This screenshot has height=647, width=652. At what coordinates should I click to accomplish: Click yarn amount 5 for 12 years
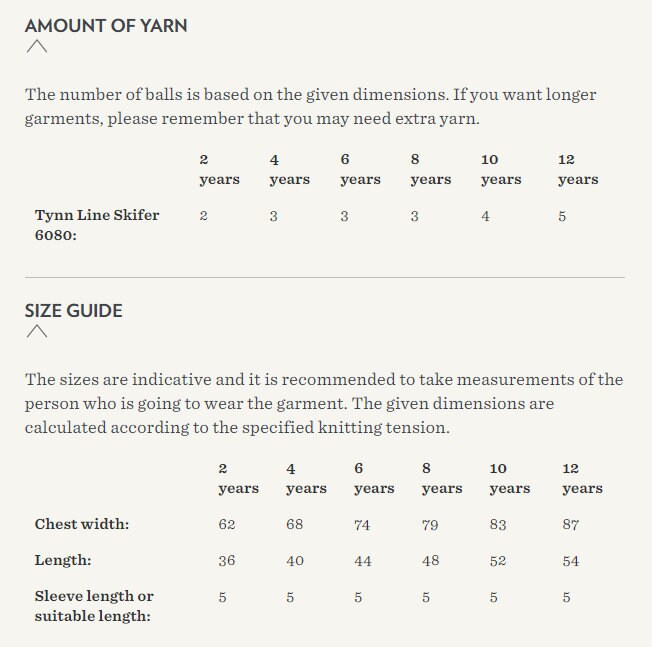pos(562,216)
